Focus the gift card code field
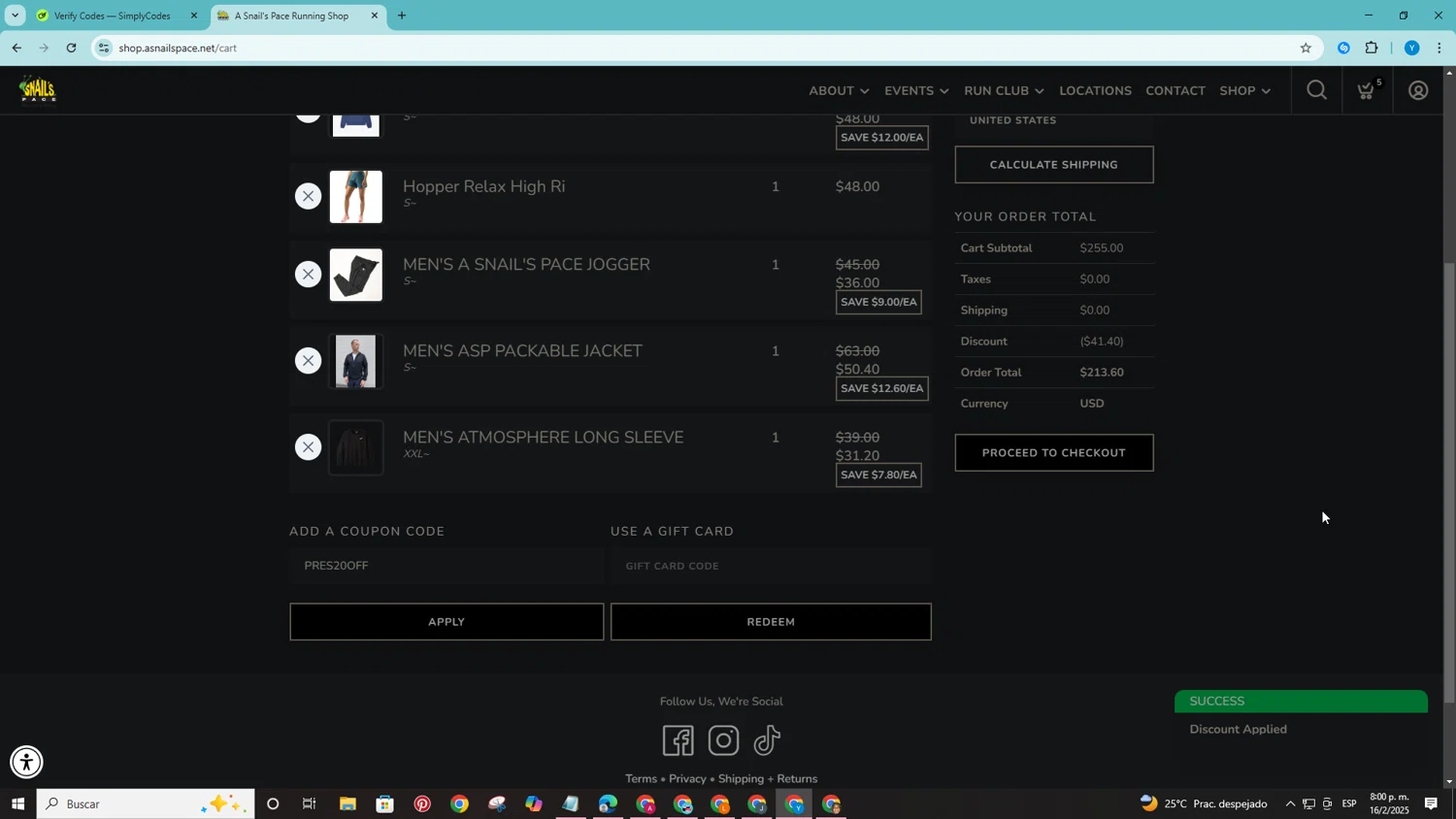This screenshot has height=819, width=1456. pos(771,566)
